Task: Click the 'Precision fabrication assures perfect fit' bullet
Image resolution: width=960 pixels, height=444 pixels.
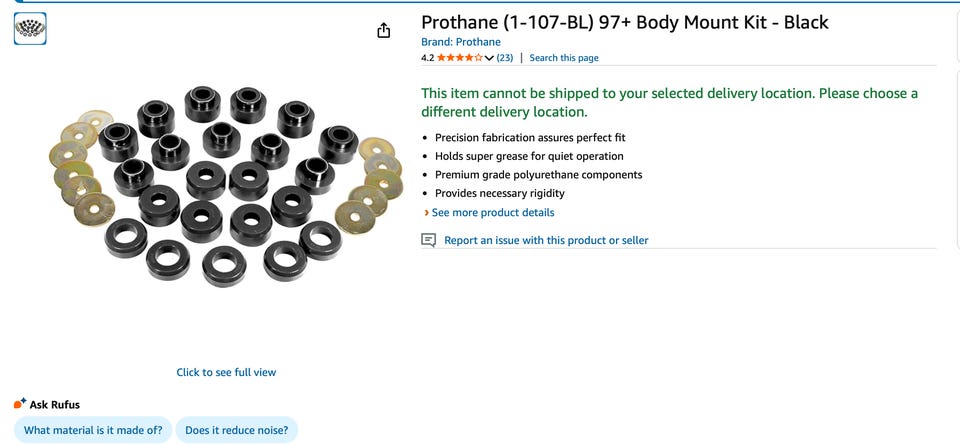Action: point(530,137)
